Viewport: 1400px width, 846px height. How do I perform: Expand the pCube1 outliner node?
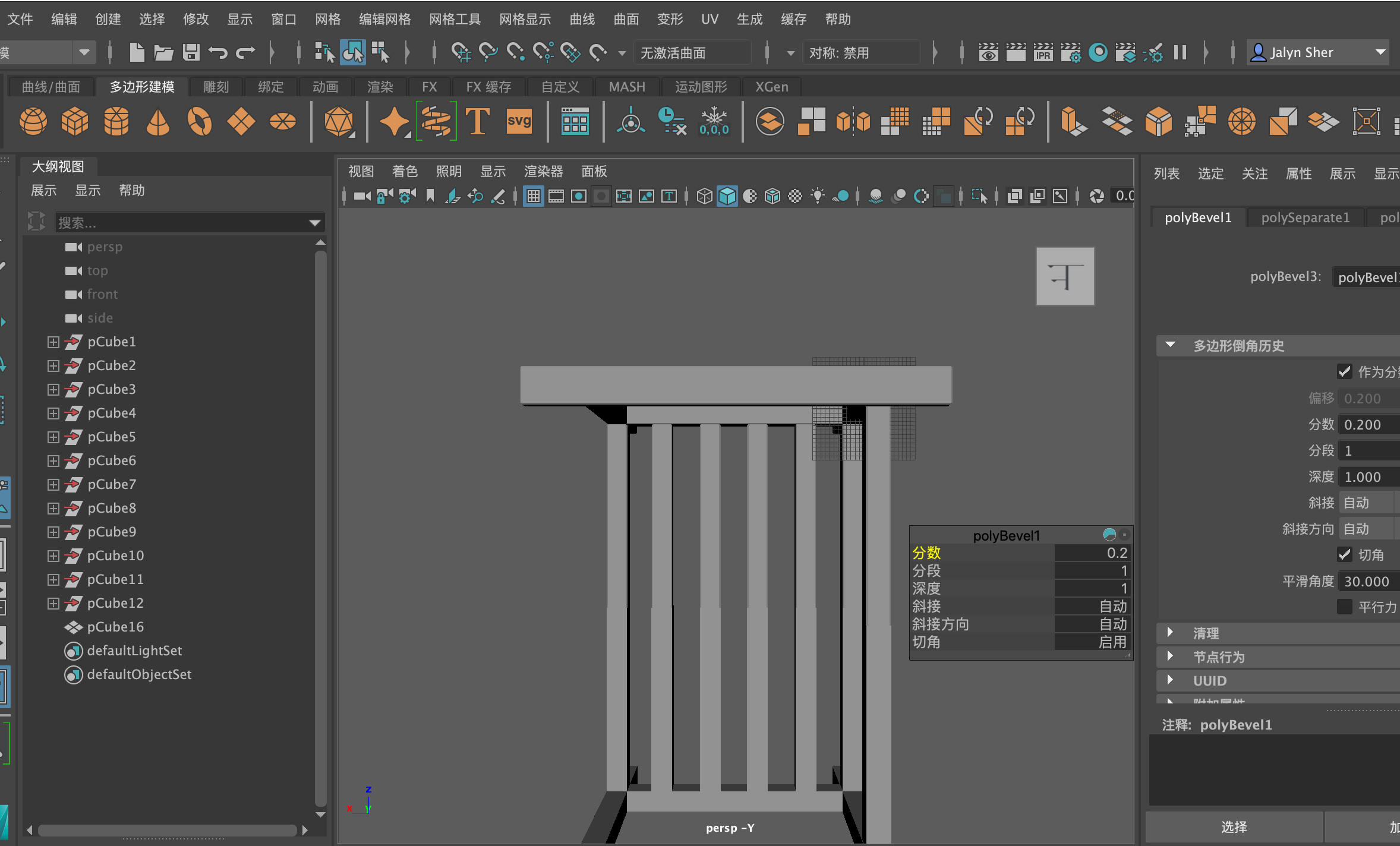[x=53, y=342]
